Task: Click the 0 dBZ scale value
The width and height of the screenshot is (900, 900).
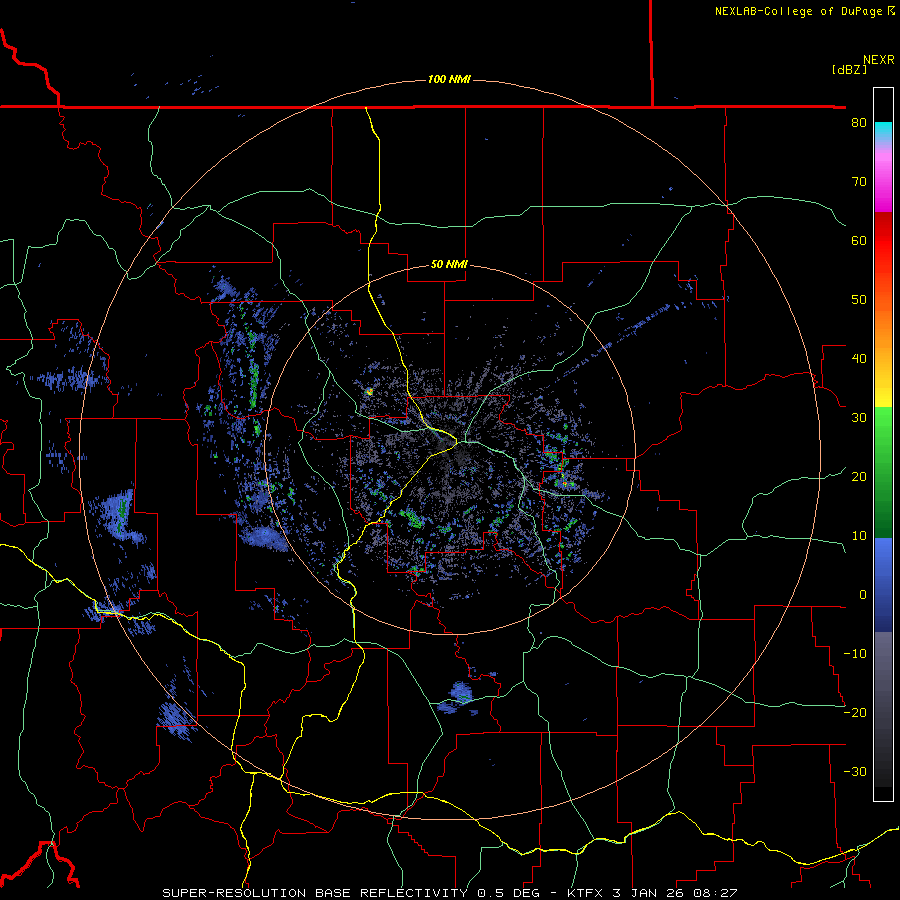Action: (x=863, y=595)
